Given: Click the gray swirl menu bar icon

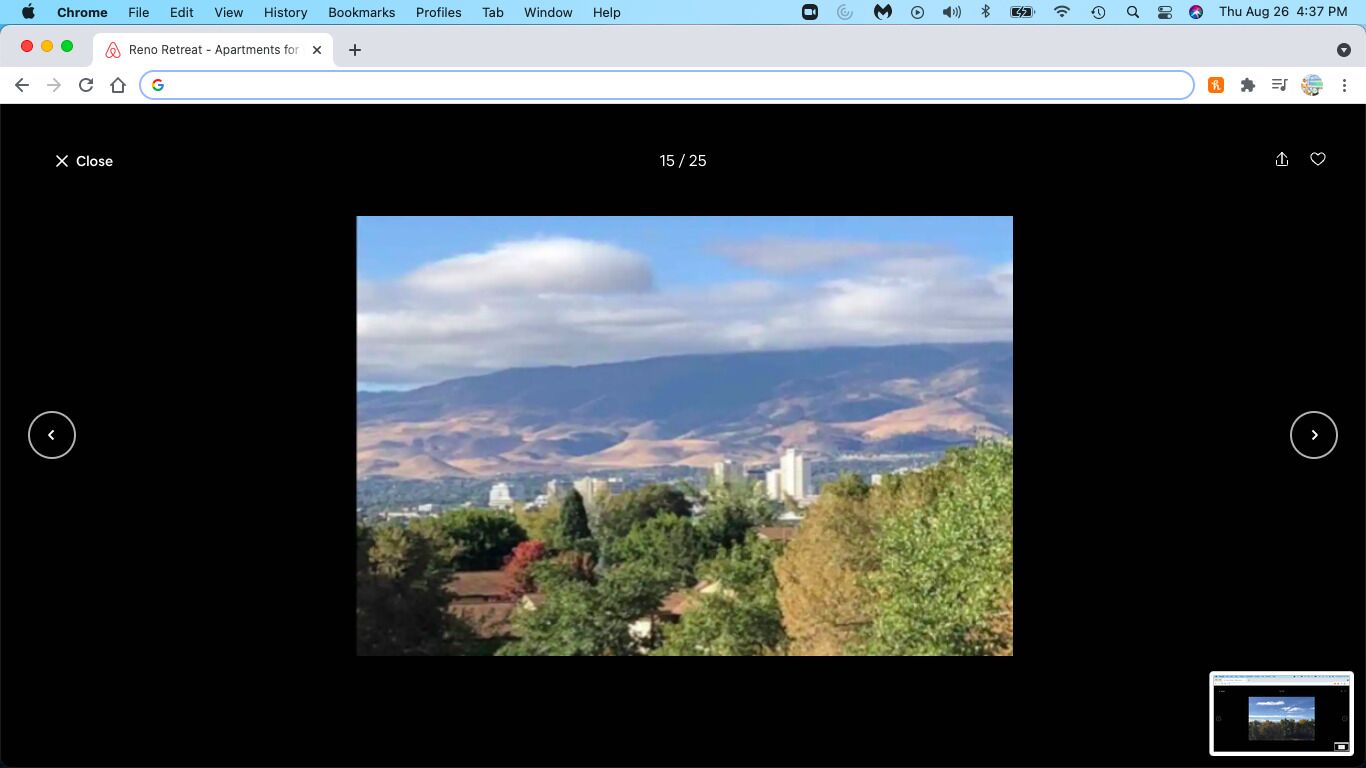Looking at the screenshot, I should click(x=846, y=12).
